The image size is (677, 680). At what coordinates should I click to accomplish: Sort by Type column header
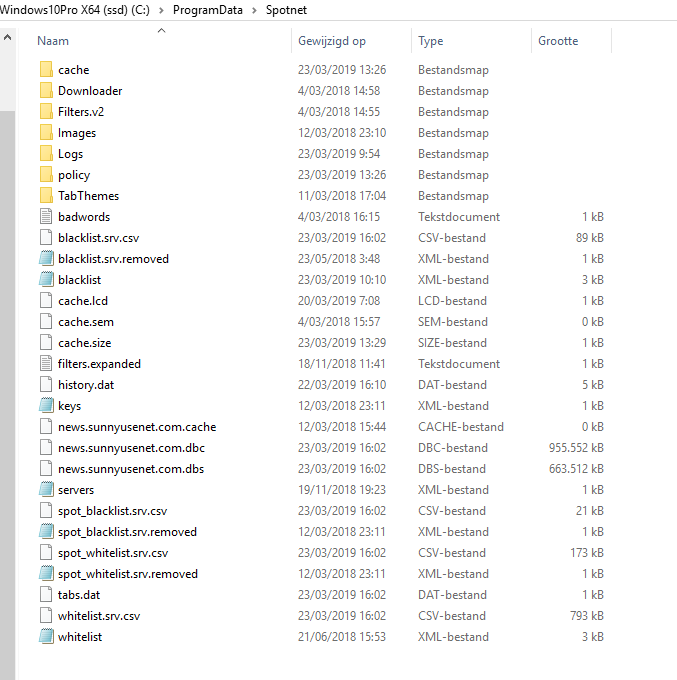(431, 41)
